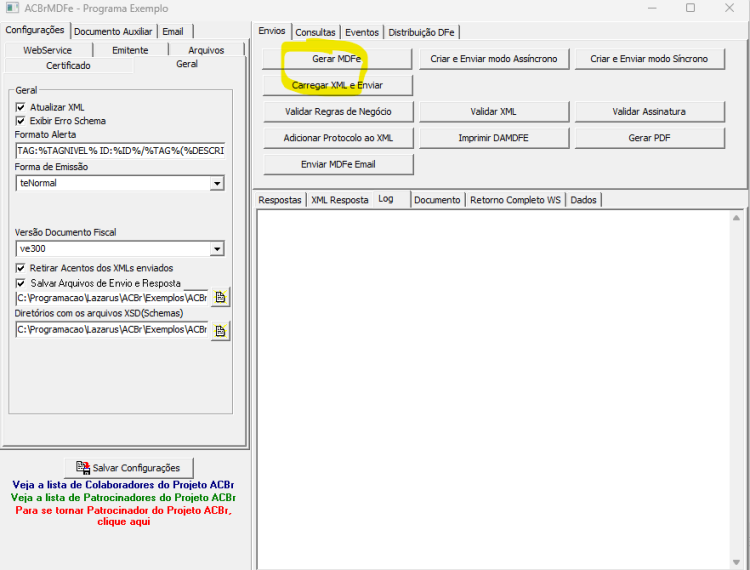
Task: Click the Gerar MDFe button
Action: (337, 59)
